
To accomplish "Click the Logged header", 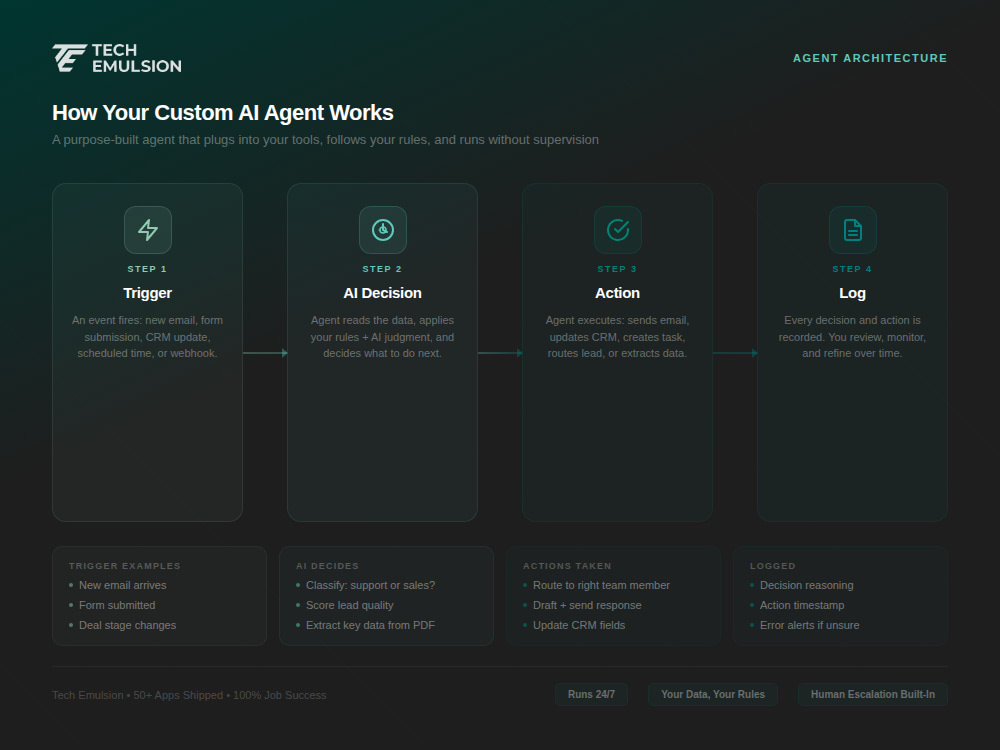I will click(772, 566).
